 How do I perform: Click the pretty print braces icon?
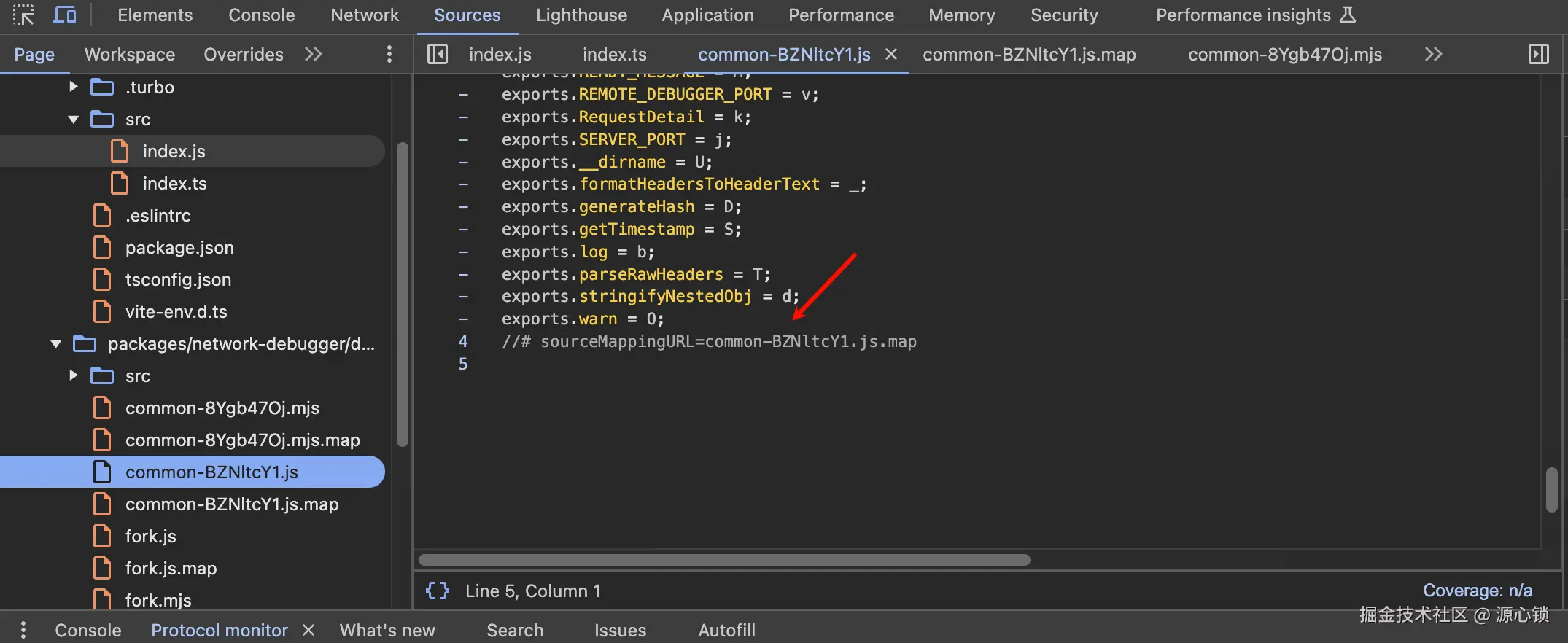(438, 591)
